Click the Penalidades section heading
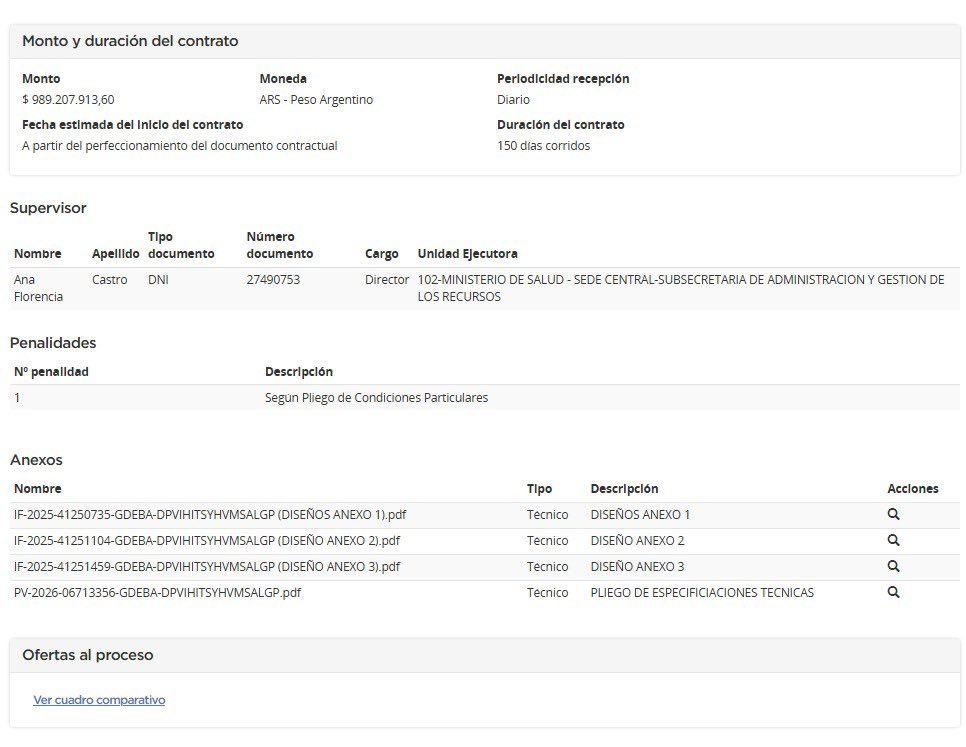The width and height of the screenshot is (966, 747). click(x=53, y=343)
